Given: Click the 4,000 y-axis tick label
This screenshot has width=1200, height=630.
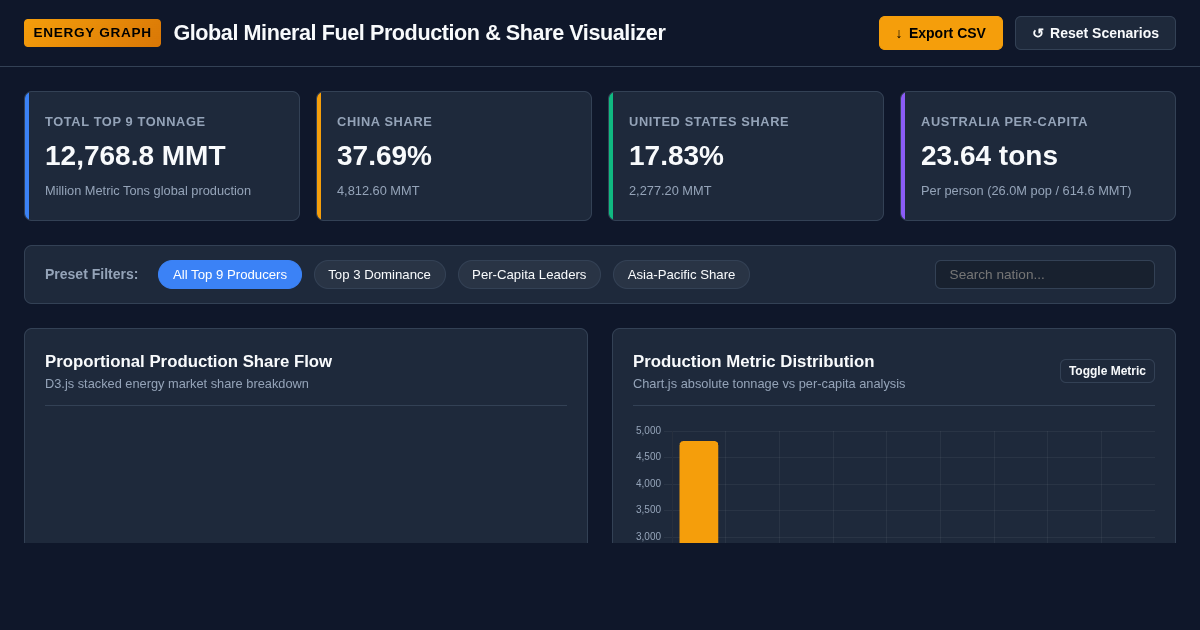Looking at the screenshot, I should coord(648,484).
